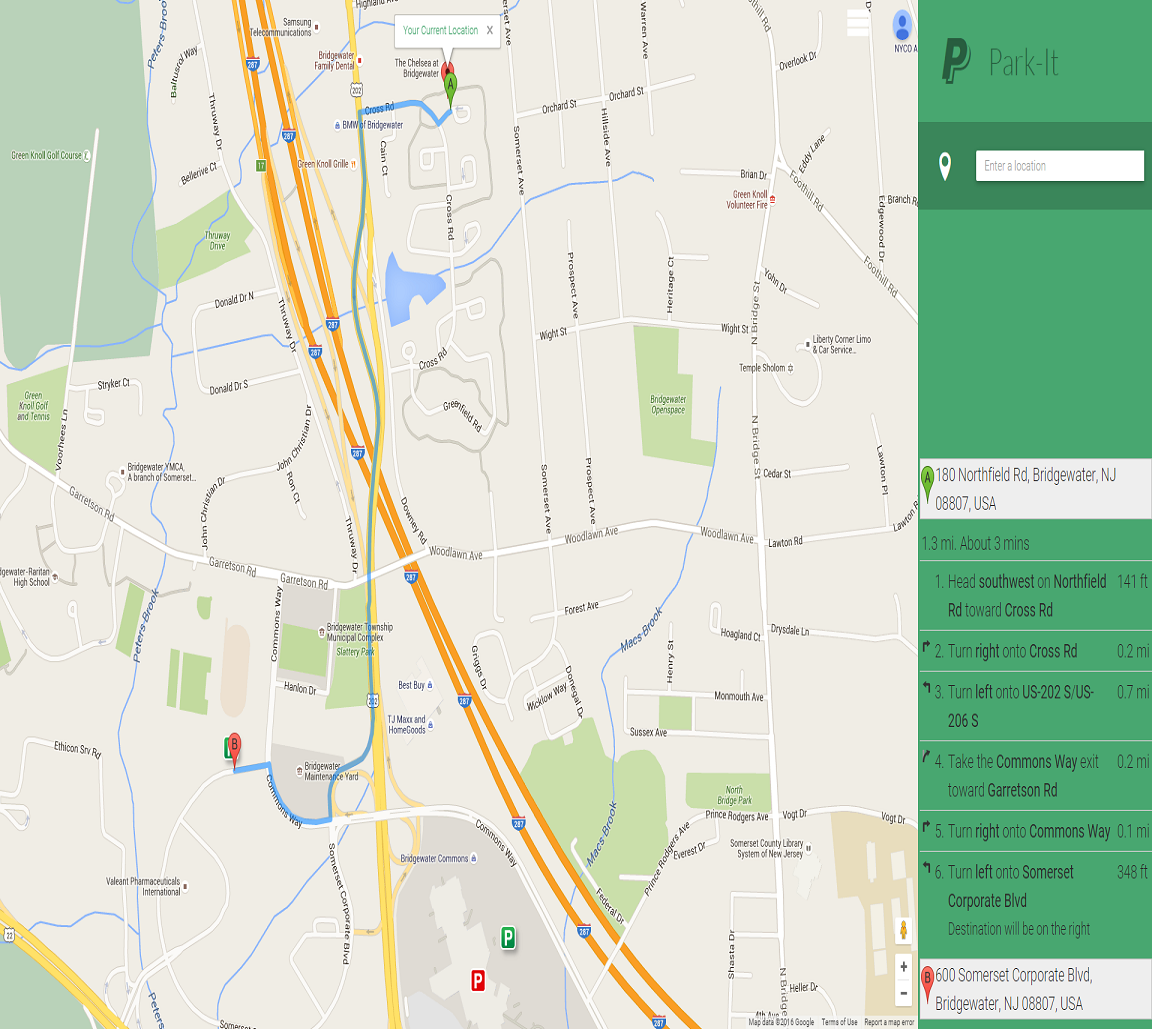The image size is (1152, 1029).
Task: Click the green A start marker on map
Action: (450, 89)
